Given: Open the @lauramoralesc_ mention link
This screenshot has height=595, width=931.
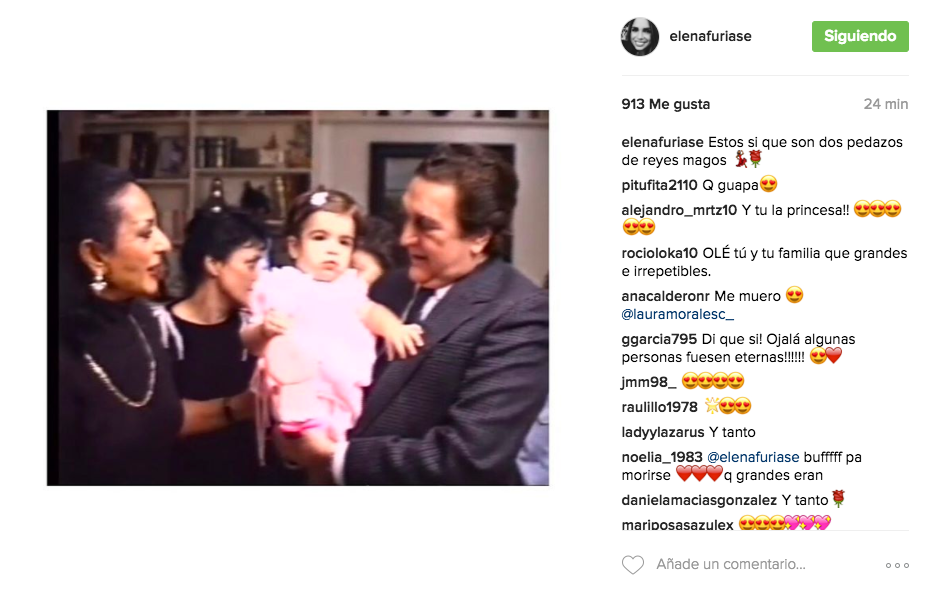Looking at the screenshot, I should pos(677,314).
